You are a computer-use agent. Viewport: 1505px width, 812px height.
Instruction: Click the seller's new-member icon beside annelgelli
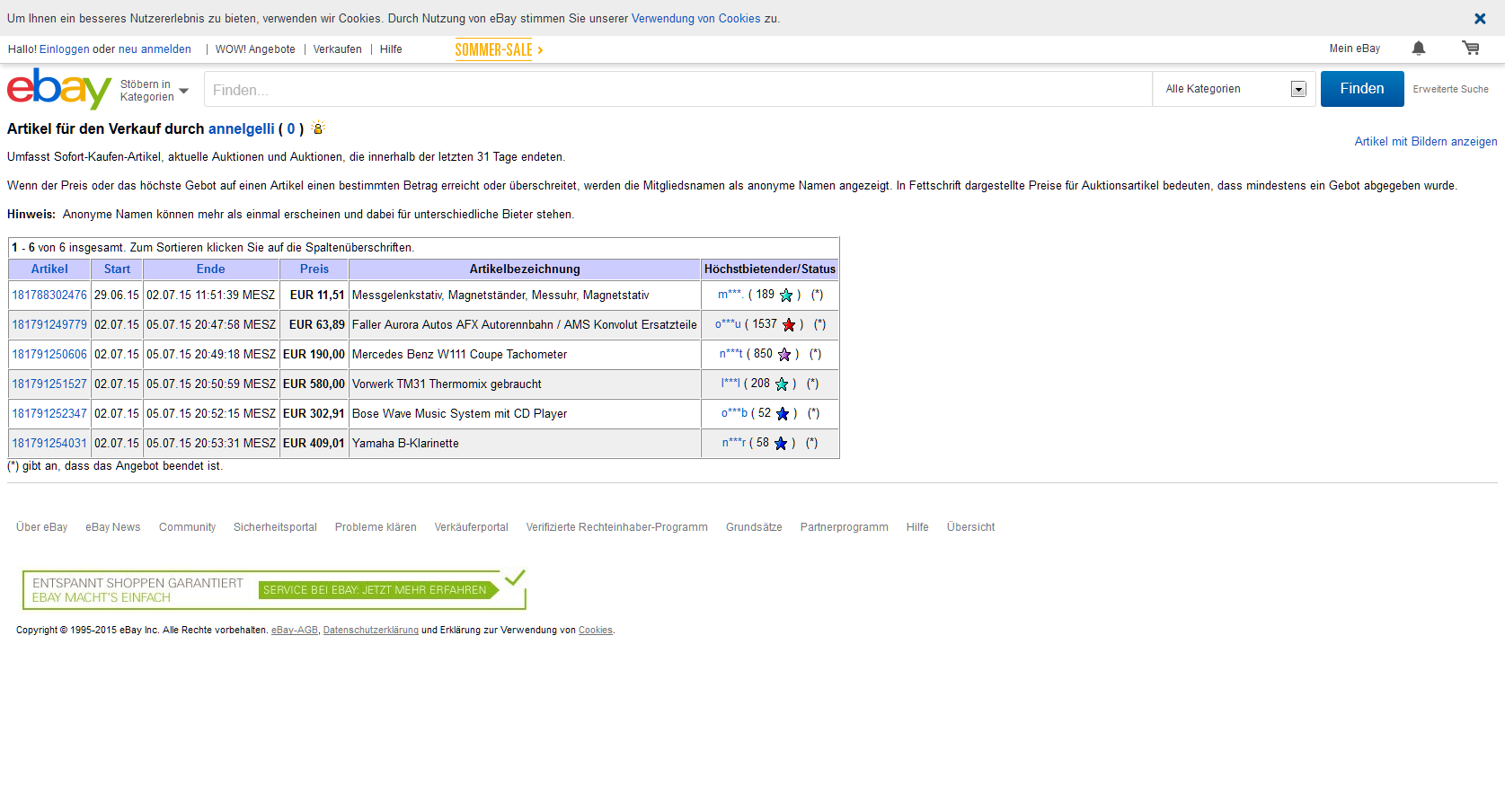click(x=318, y=128)
